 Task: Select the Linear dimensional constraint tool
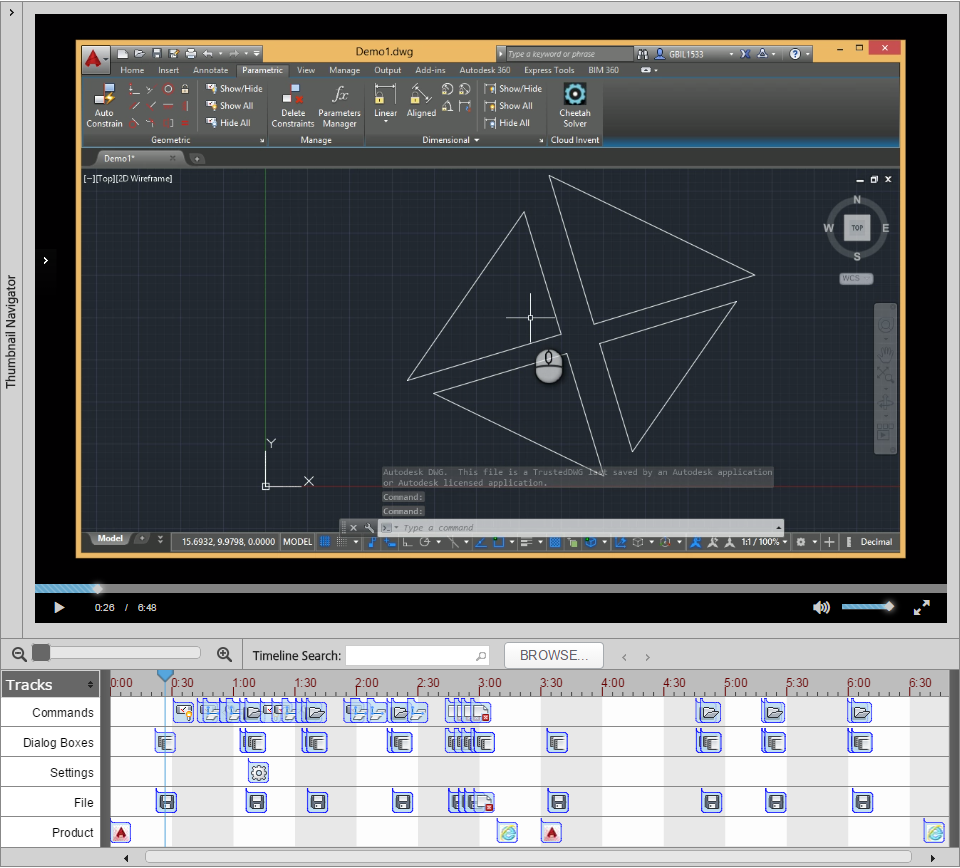coord(384,98)
